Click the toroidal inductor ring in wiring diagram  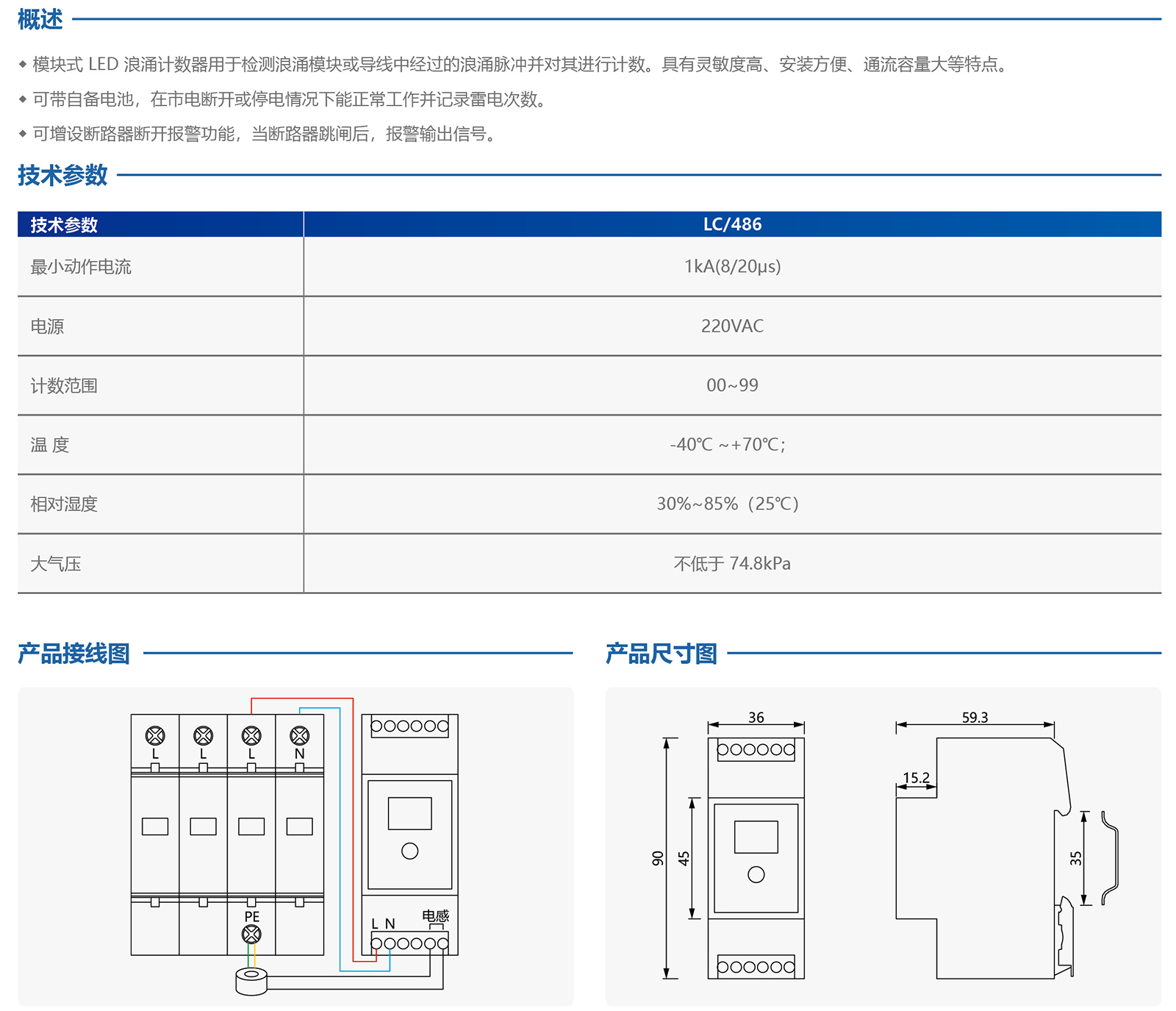pyautogui.click(x=251, y=981)
